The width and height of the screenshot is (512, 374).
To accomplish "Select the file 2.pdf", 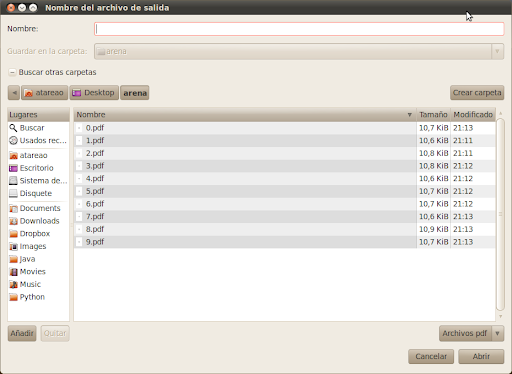I will 245,153.
